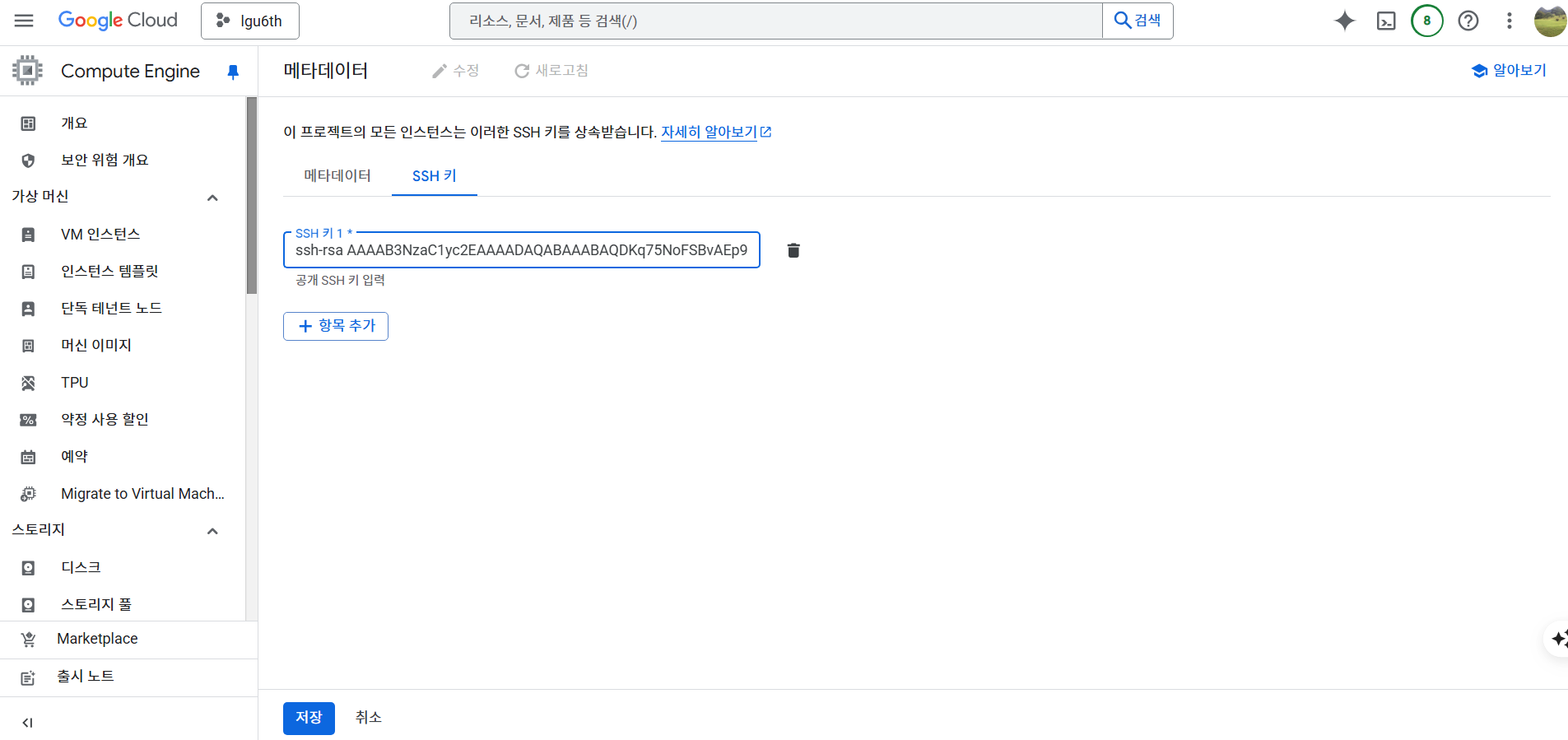This screenshot has height=740, width=1568.
Task: Open 보안 위험 개요 in sidebar
Action: click(123, 161)
